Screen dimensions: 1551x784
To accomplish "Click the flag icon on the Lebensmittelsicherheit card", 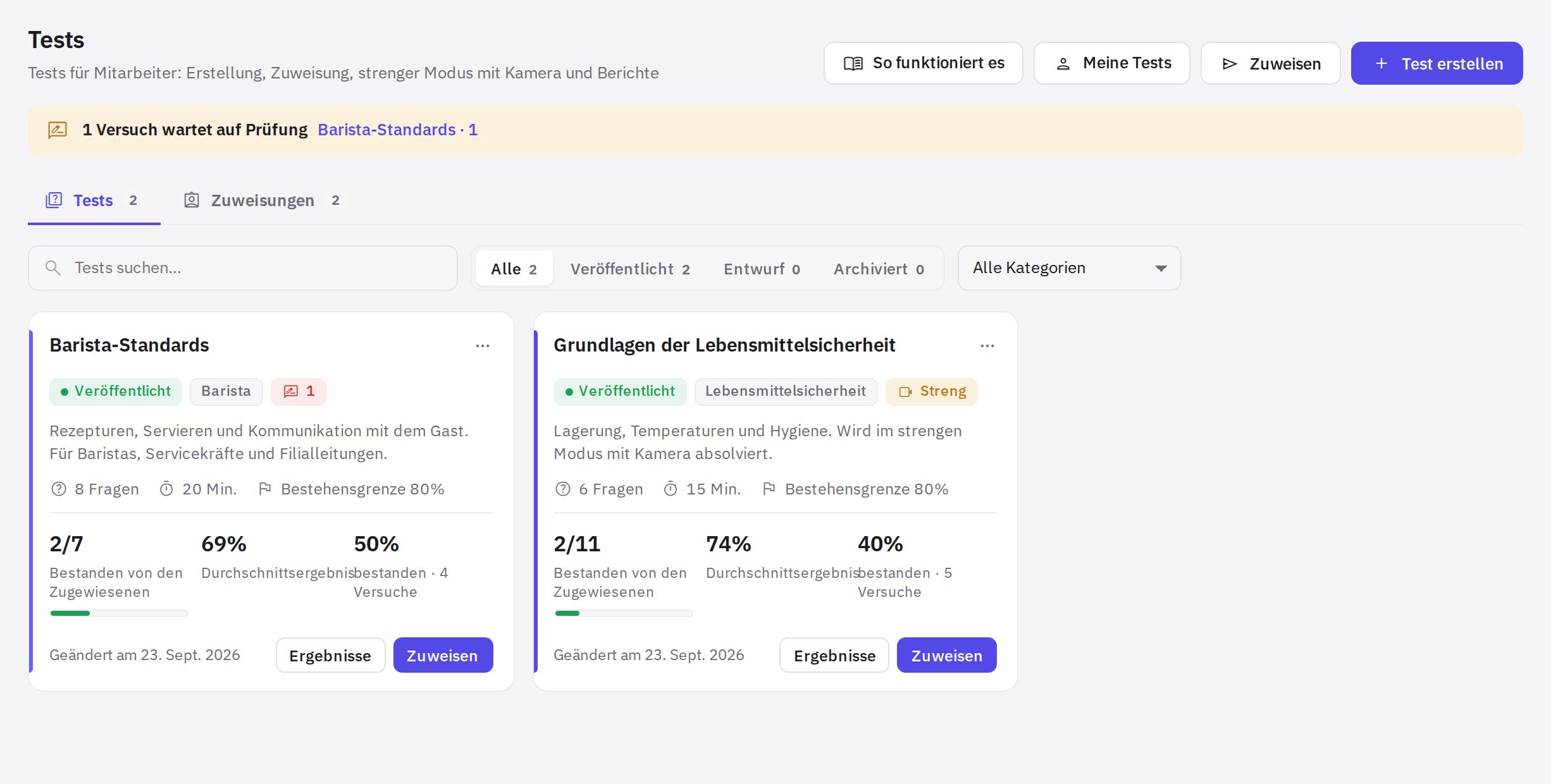I will (x=769, y=489).
